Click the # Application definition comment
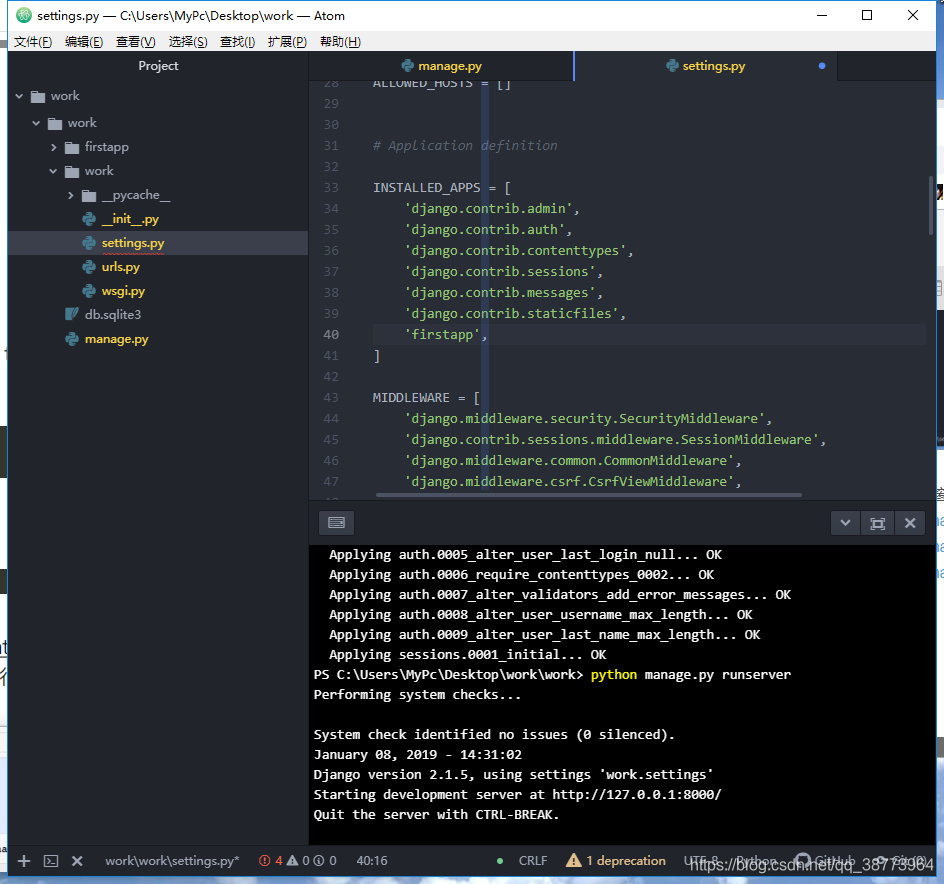 pyautogui.click(x=465, y=146)
